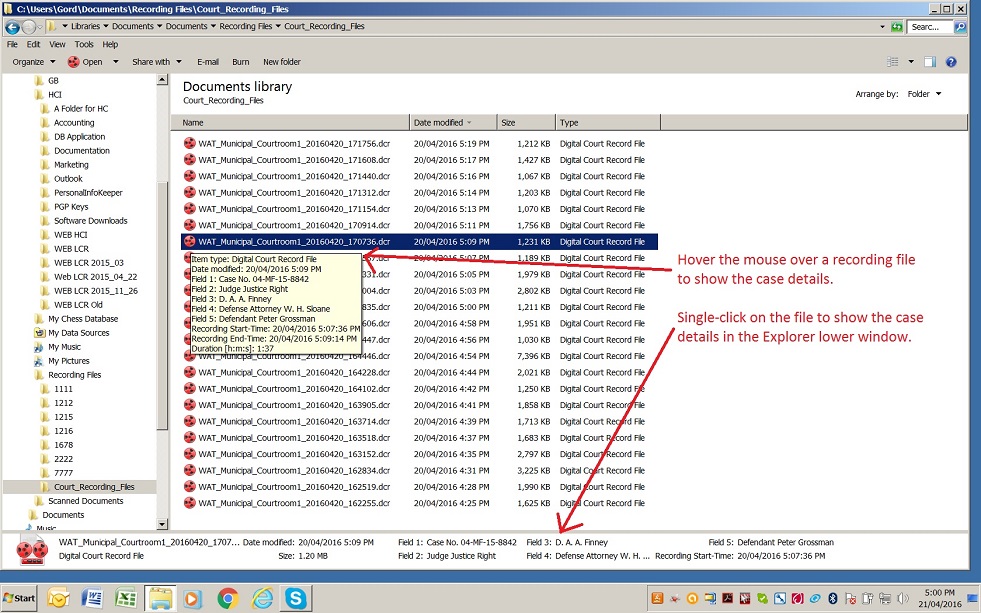This screenshot has width=981, height=613.
Task: Click the green Refresh icon in address bar
Action: (896, 27)
